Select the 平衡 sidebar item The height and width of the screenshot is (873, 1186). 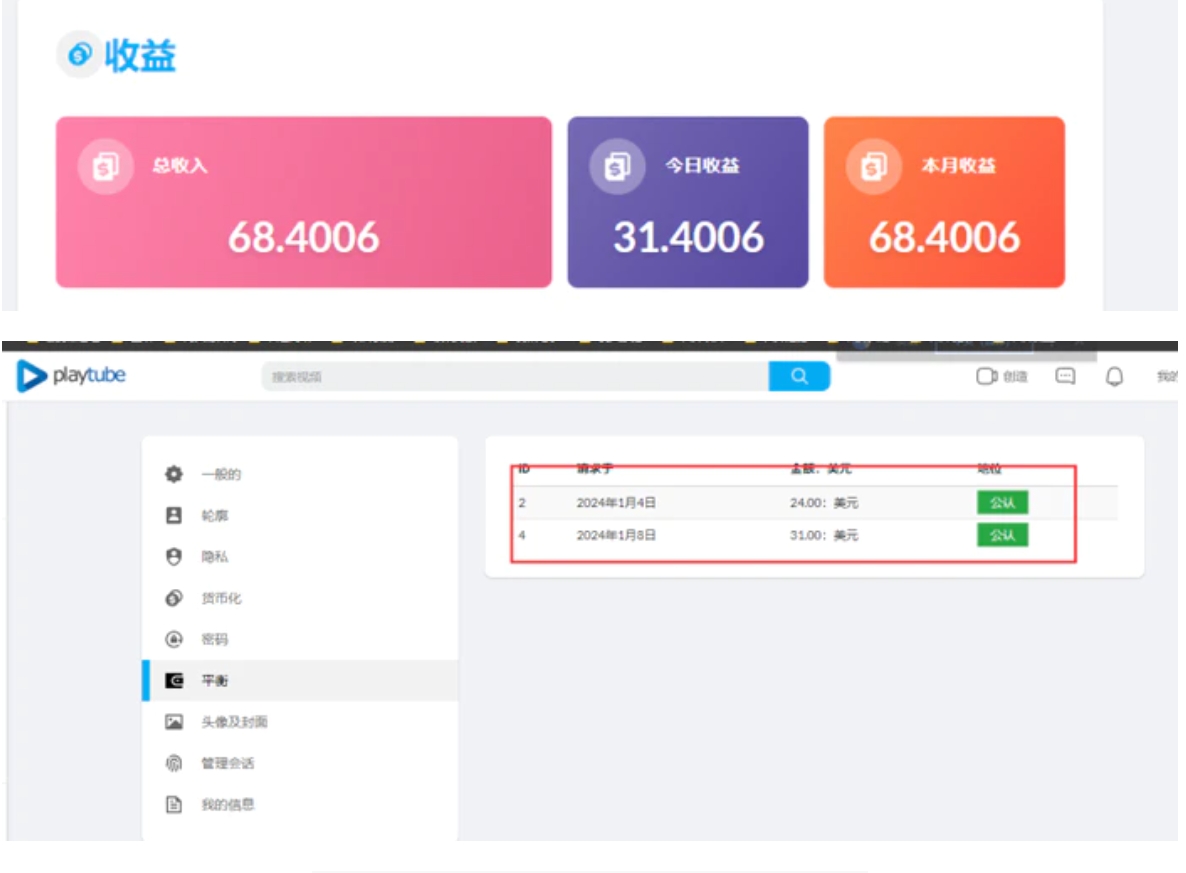point(215,681)
